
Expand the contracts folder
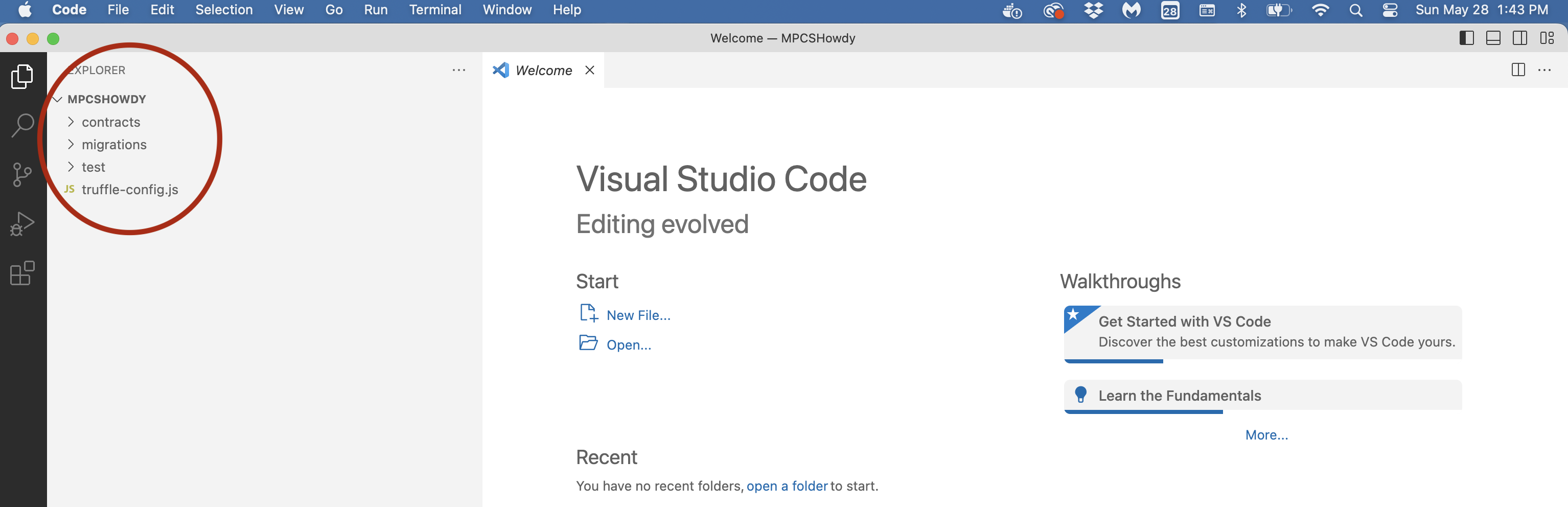111,122
